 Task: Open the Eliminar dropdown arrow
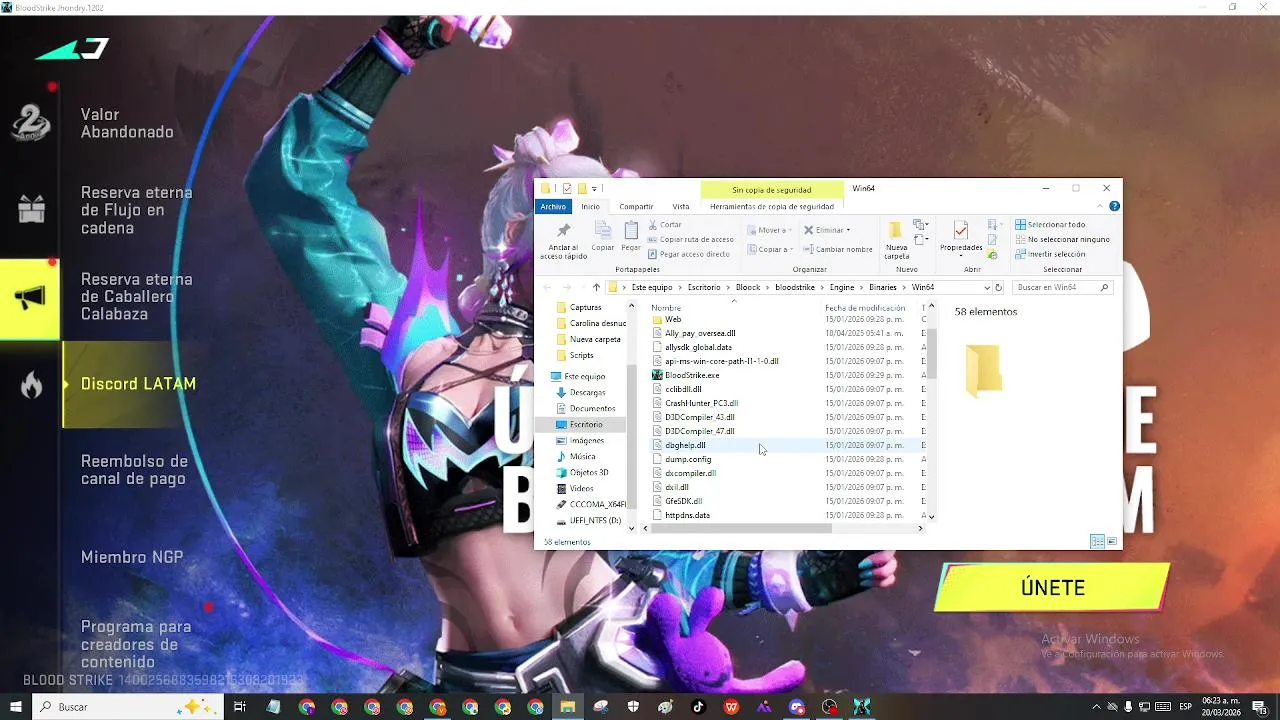848,230
